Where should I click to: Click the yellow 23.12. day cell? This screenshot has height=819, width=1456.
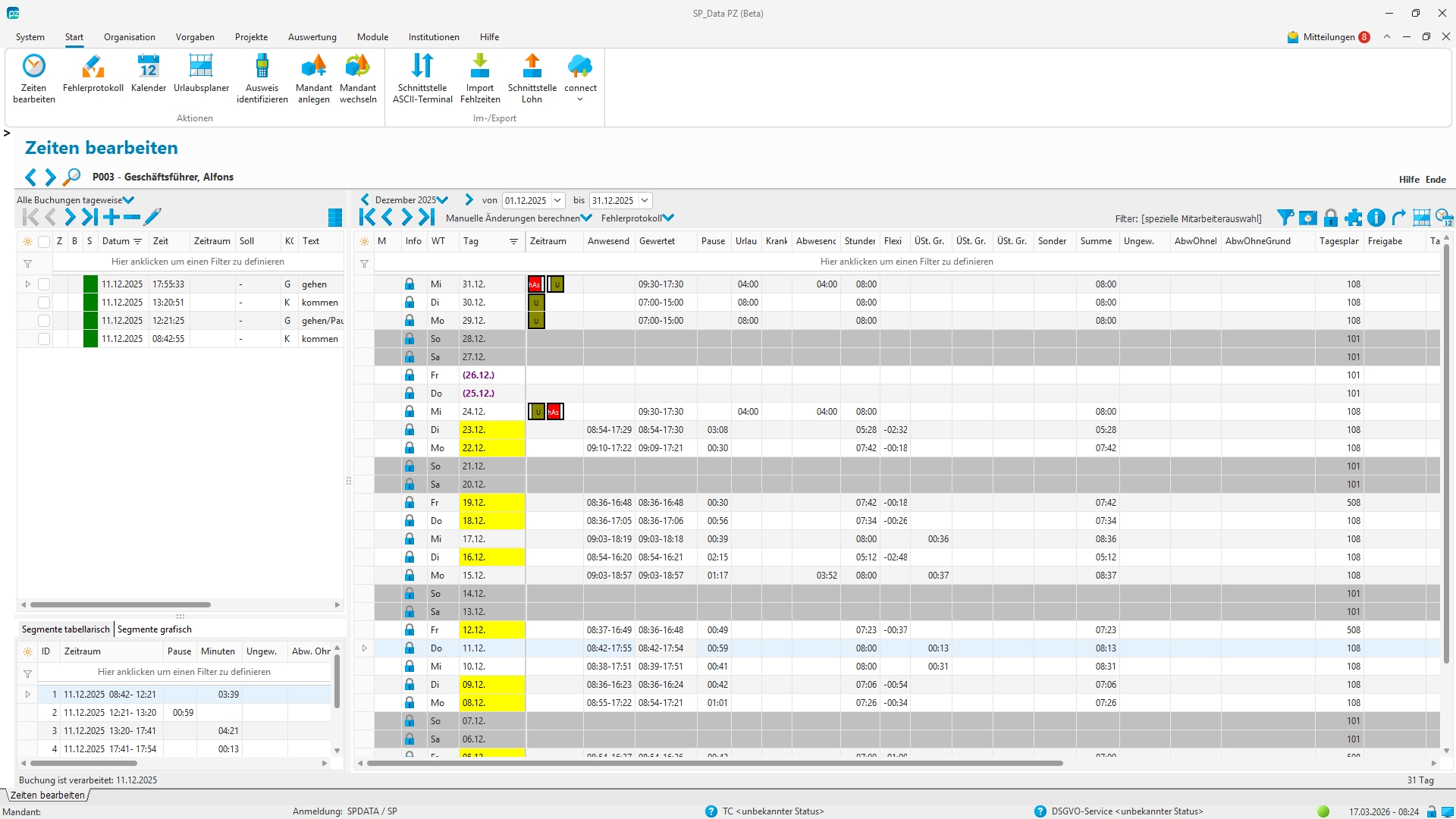coord(492,430)
